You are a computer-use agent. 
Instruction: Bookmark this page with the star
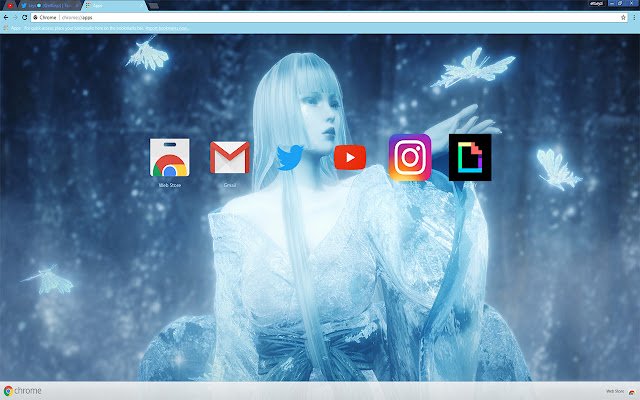pos(623,18)
